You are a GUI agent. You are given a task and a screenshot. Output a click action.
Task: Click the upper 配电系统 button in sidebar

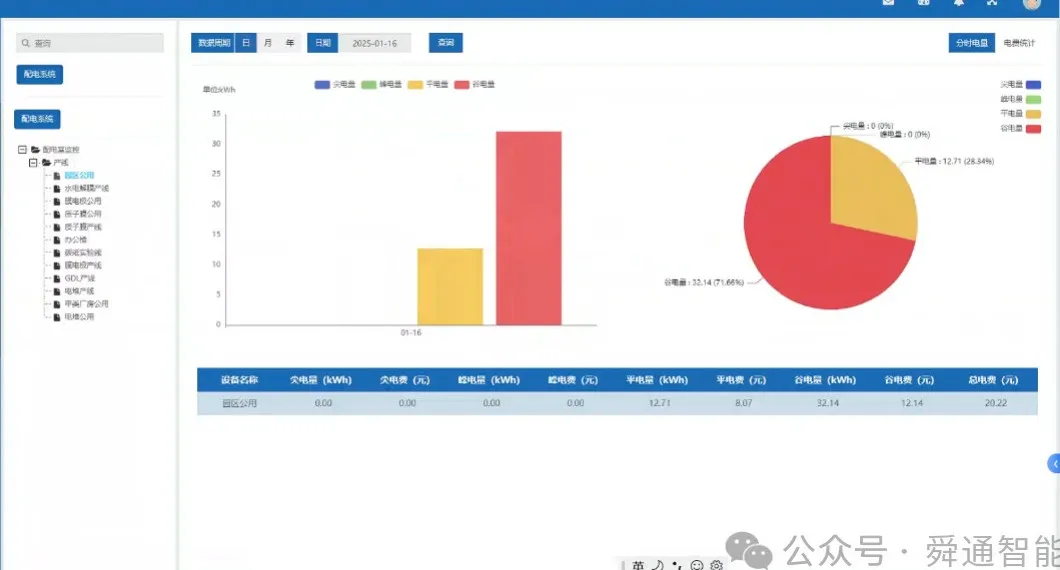point(40,74)
